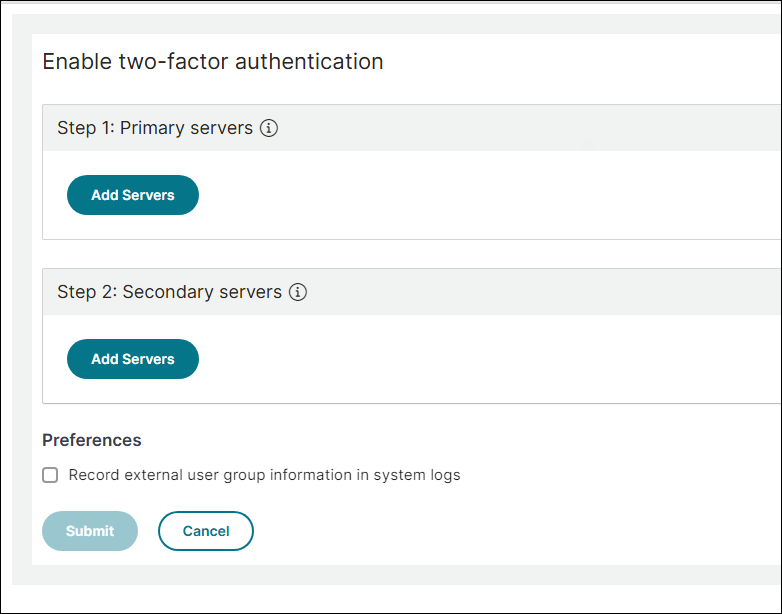This screenshot has height=614, width=782.
Task: Click the Preferences section heading
Action: [92, 440]
